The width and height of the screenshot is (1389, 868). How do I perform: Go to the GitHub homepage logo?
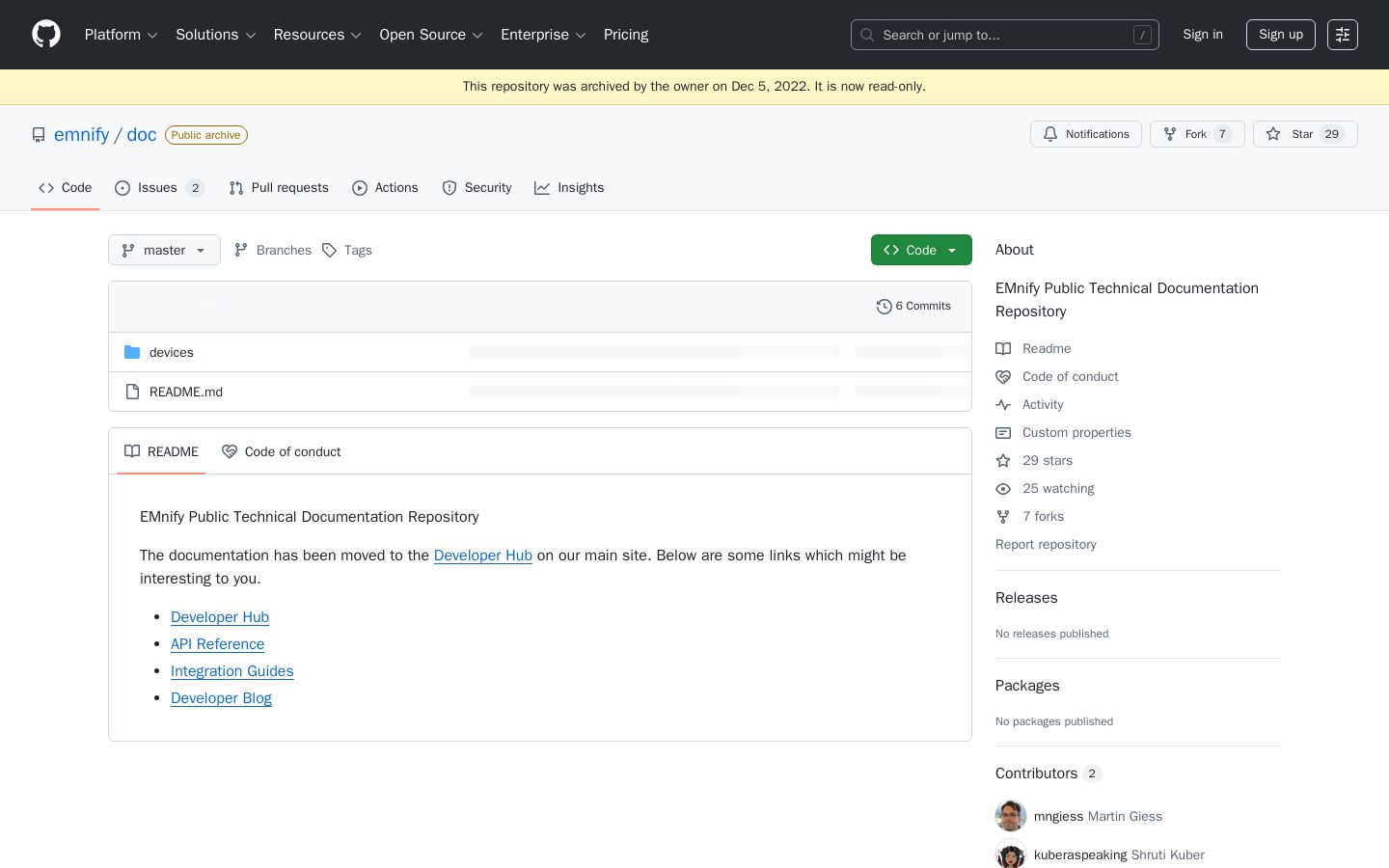pos(46,35)
